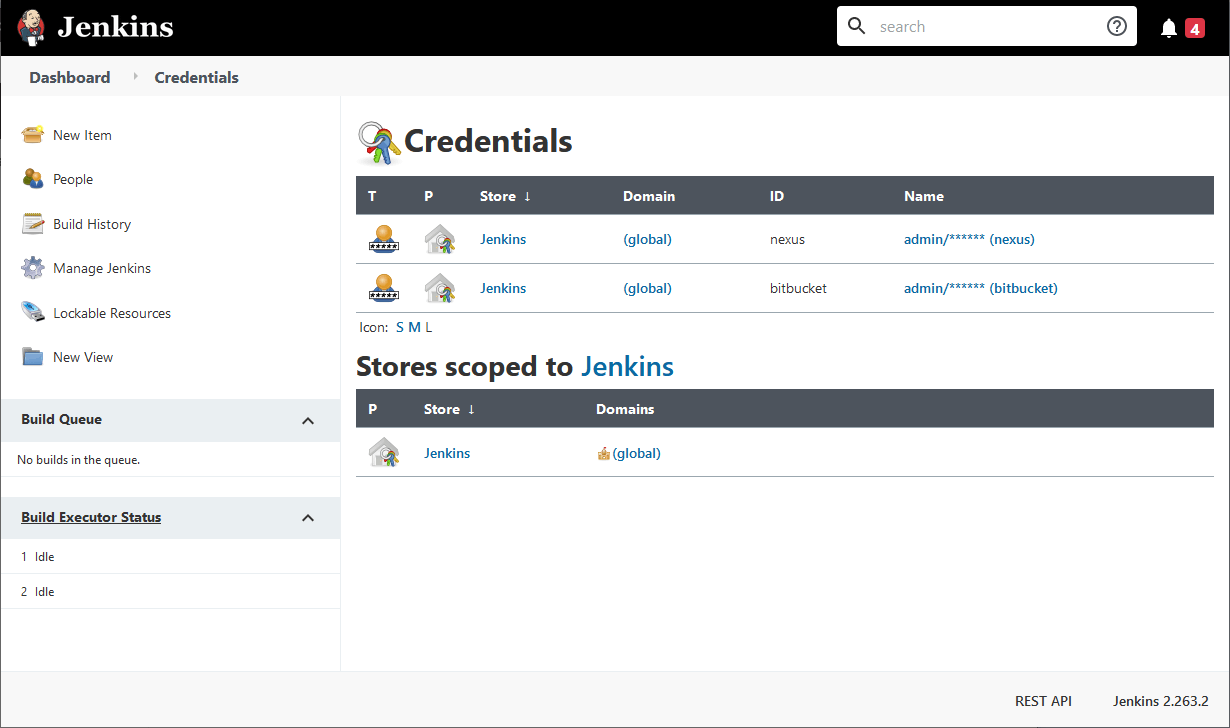Click the bitbucket ID cell

798,288
